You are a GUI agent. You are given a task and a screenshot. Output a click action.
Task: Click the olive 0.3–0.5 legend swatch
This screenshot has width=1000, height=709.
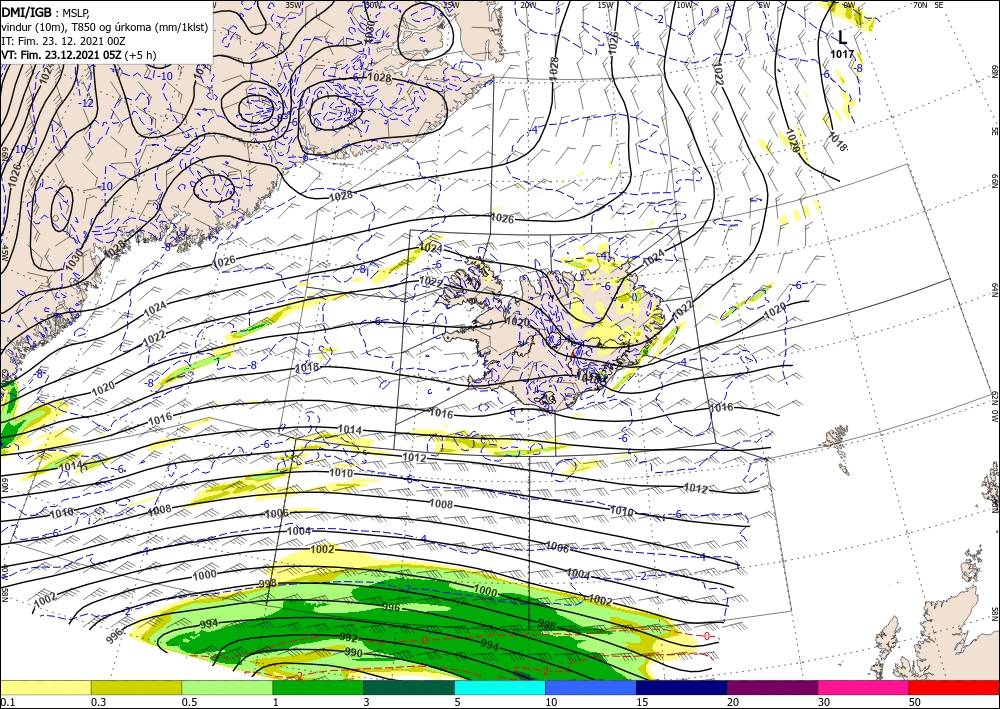pos(136,687)
